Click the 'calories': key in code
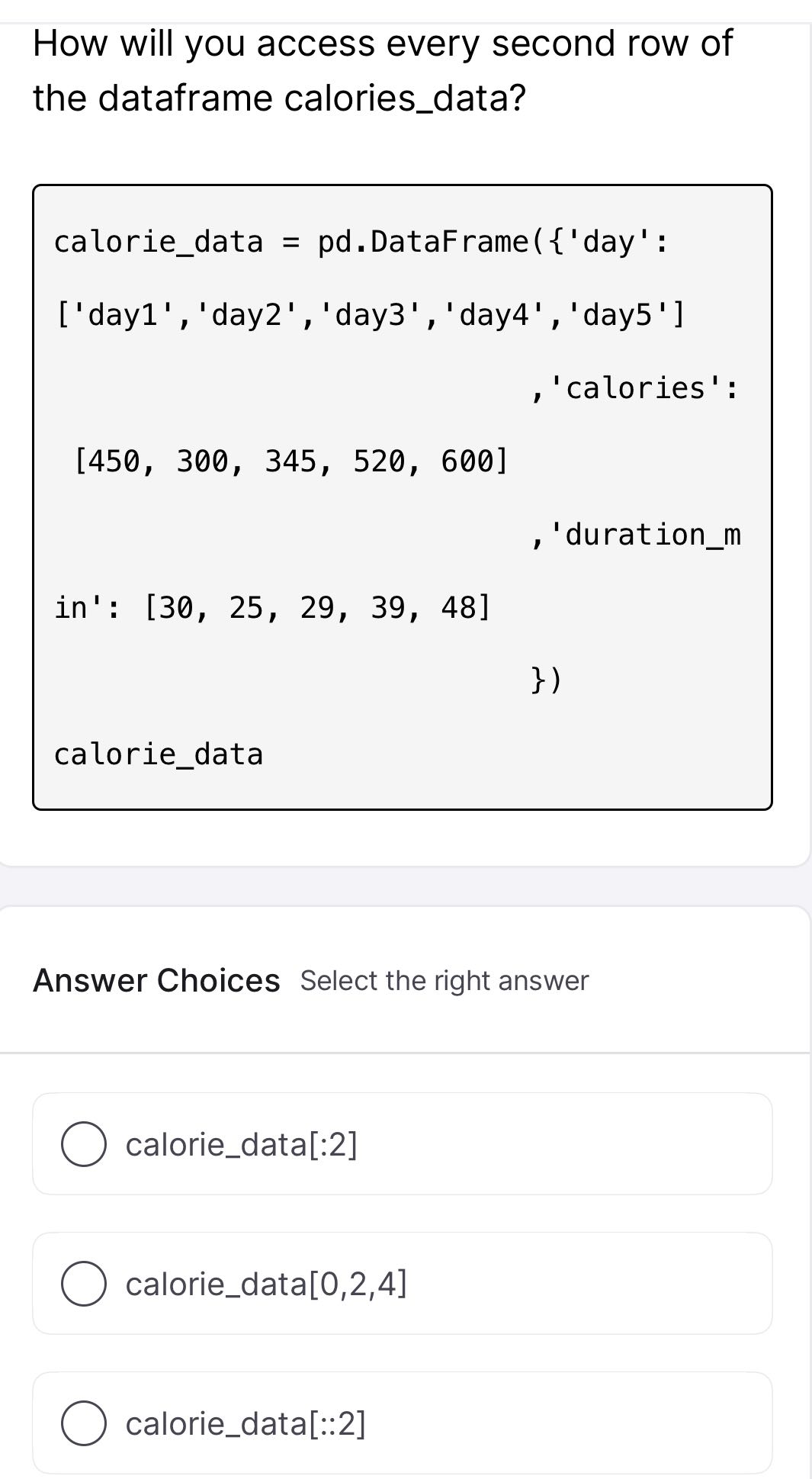The image size is (812, 1479). [634, 388]
